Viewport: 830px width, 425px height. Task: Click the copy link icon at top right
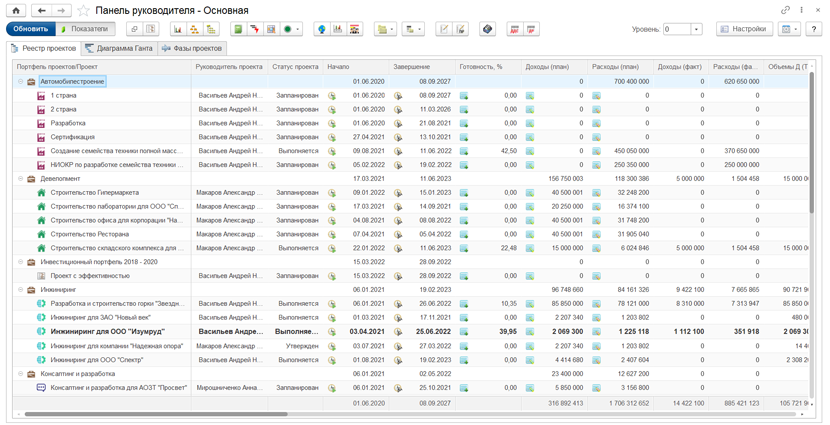point(785,11)
